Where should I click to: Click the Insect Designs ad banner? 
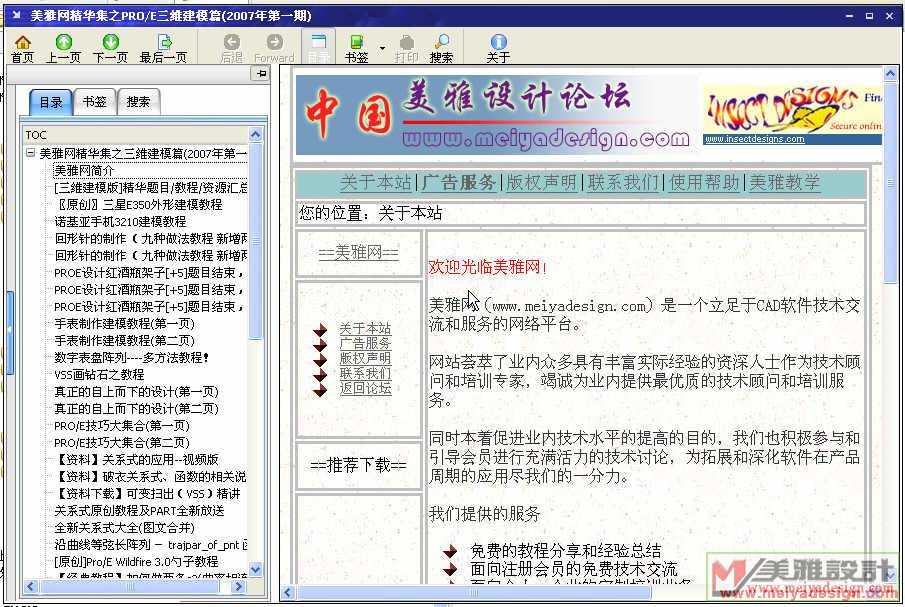[792, 110]
